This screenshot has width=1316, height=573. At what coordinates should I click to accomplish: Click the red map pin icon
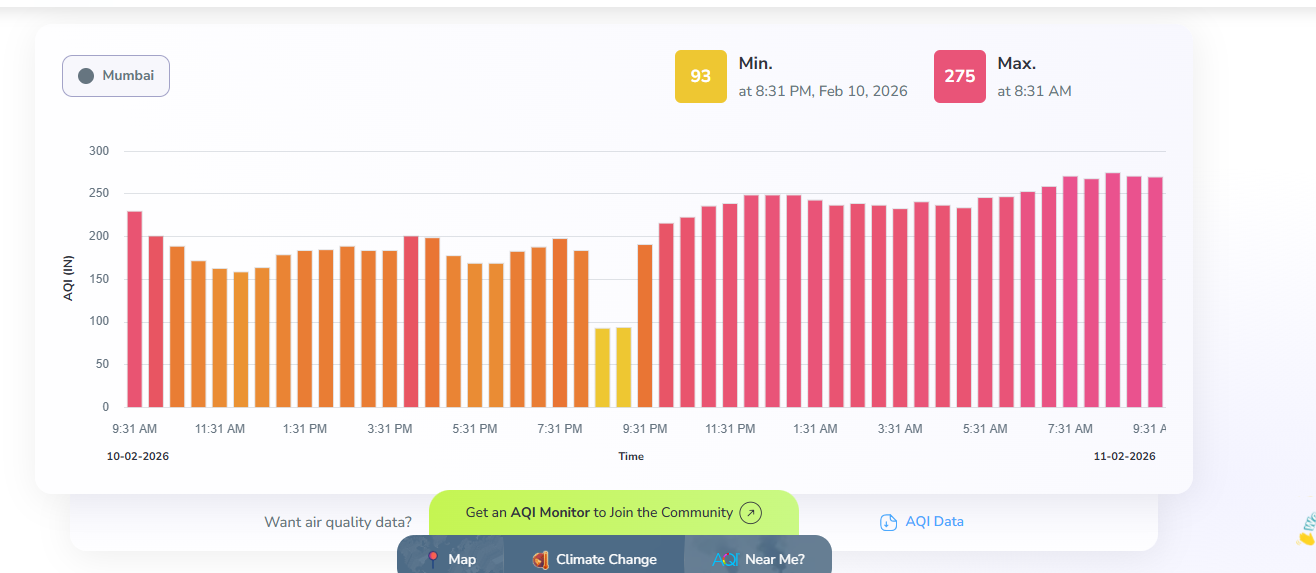(x=433, y=559)
